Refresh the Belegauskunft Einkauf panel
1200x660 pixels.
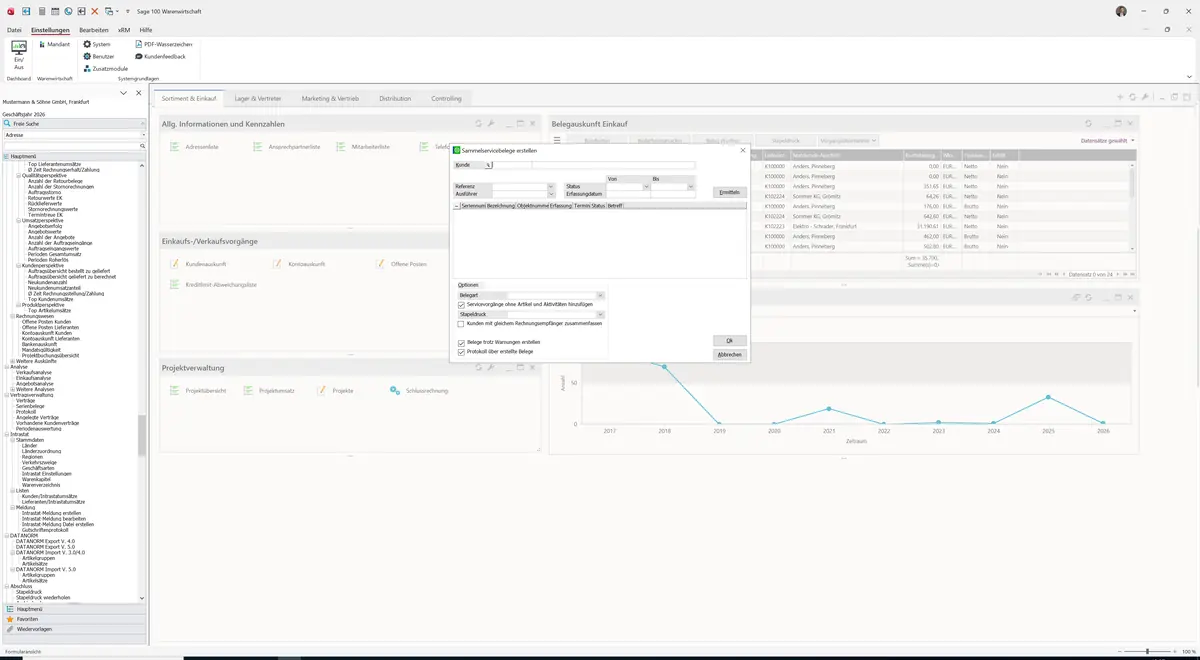(x=1088, y=123)
